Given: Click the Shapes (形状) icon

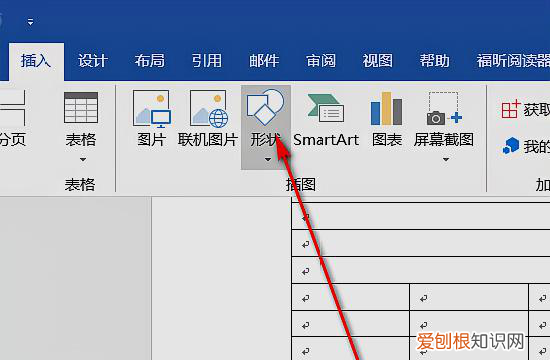Looking at the screenshot, I should 266,107.
